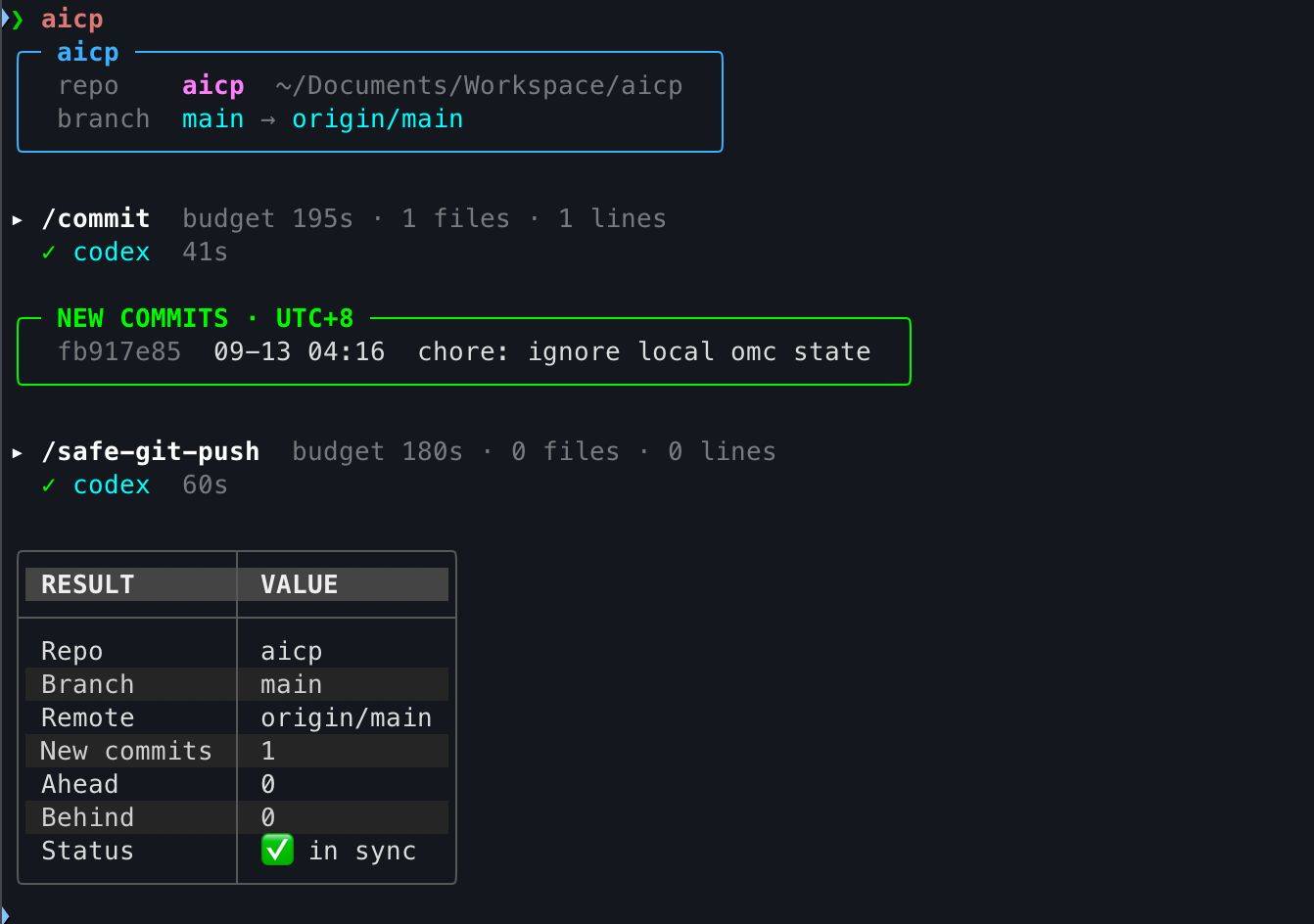The height and width of the screenshot is (924, 1314).
Task: Click the 'Behind' row label
Action: [x=87, y=817]
